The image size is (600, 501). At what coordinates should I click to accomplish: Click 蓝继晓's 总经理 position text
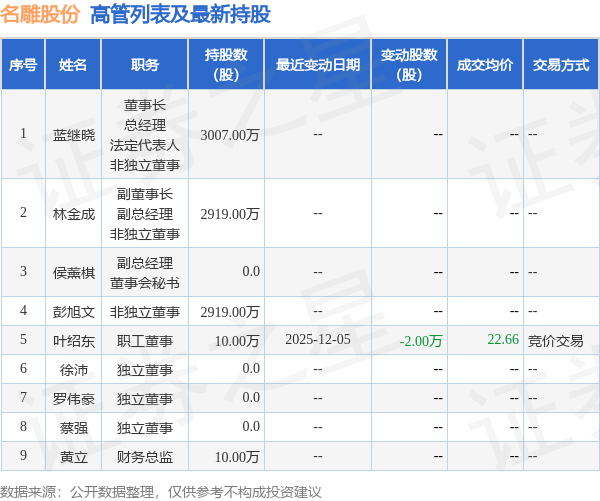coord(145,125)
